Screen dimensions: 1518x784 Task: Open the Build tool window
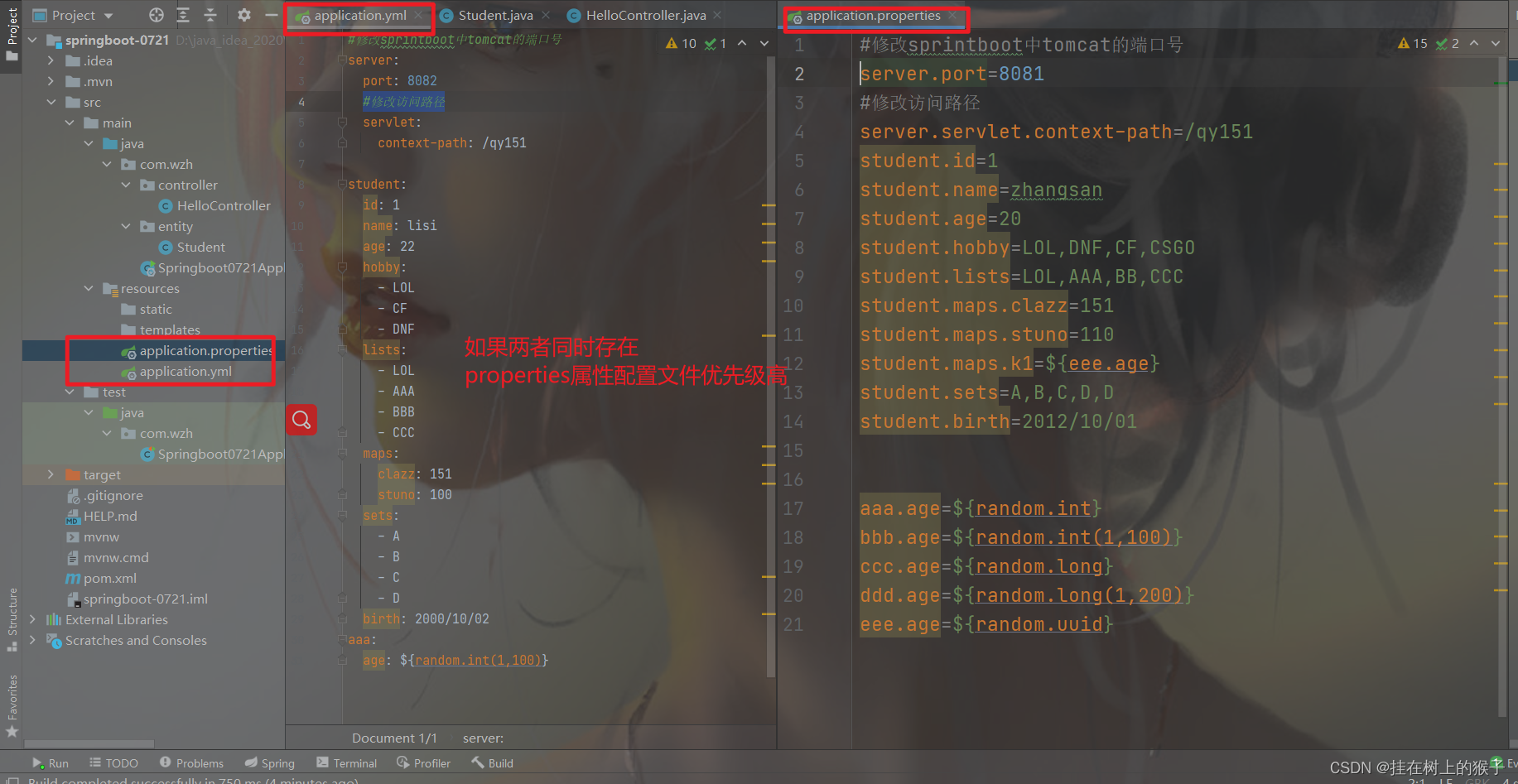pos(493,762)
